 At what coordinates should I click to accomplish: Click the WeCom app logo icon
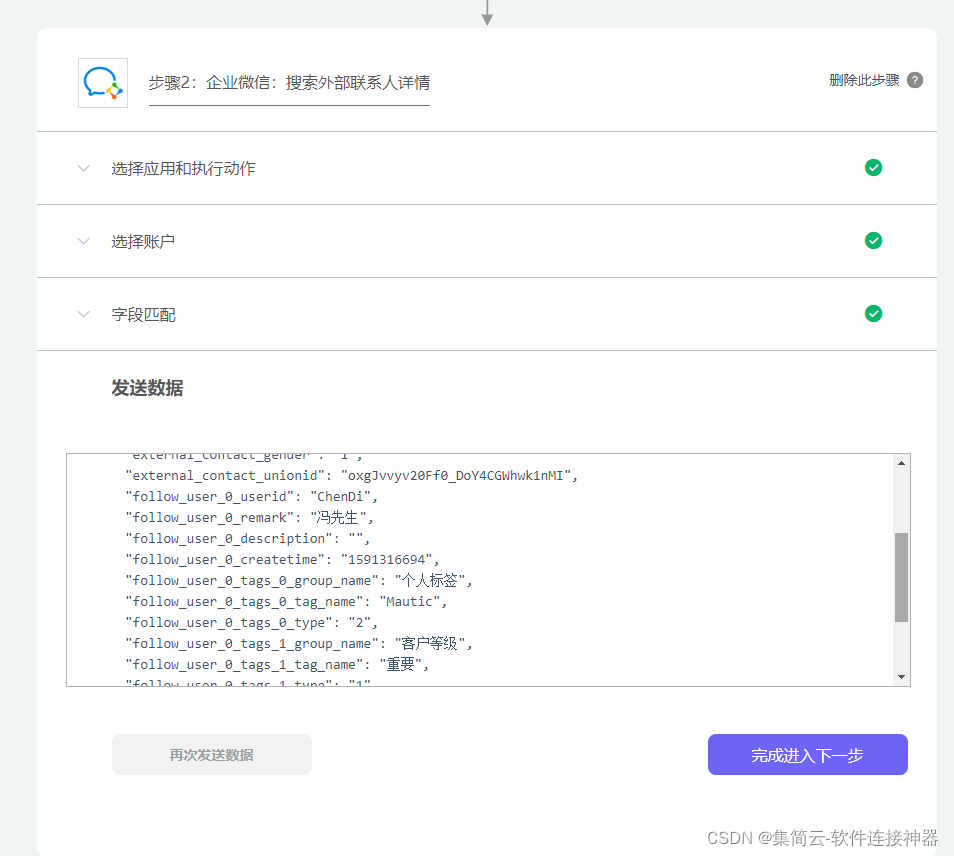point(103,83)
